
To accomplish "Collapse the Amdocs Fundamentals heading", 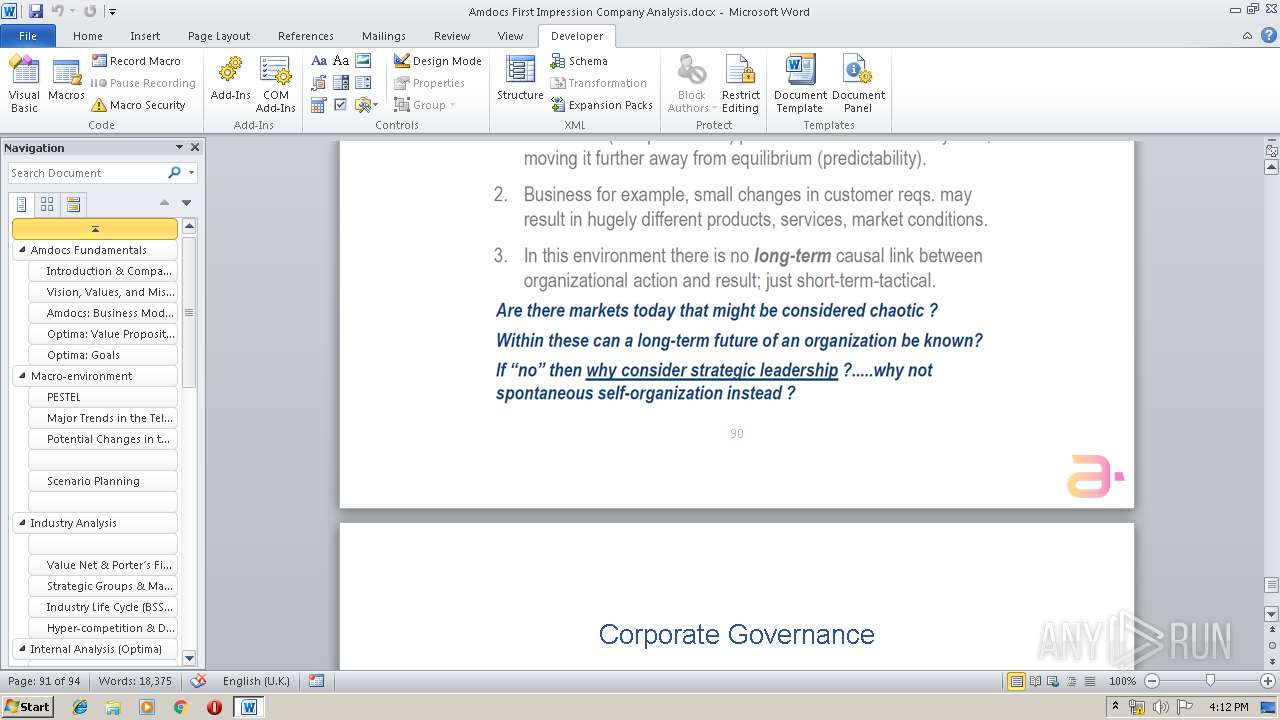I will click(23, 250).
